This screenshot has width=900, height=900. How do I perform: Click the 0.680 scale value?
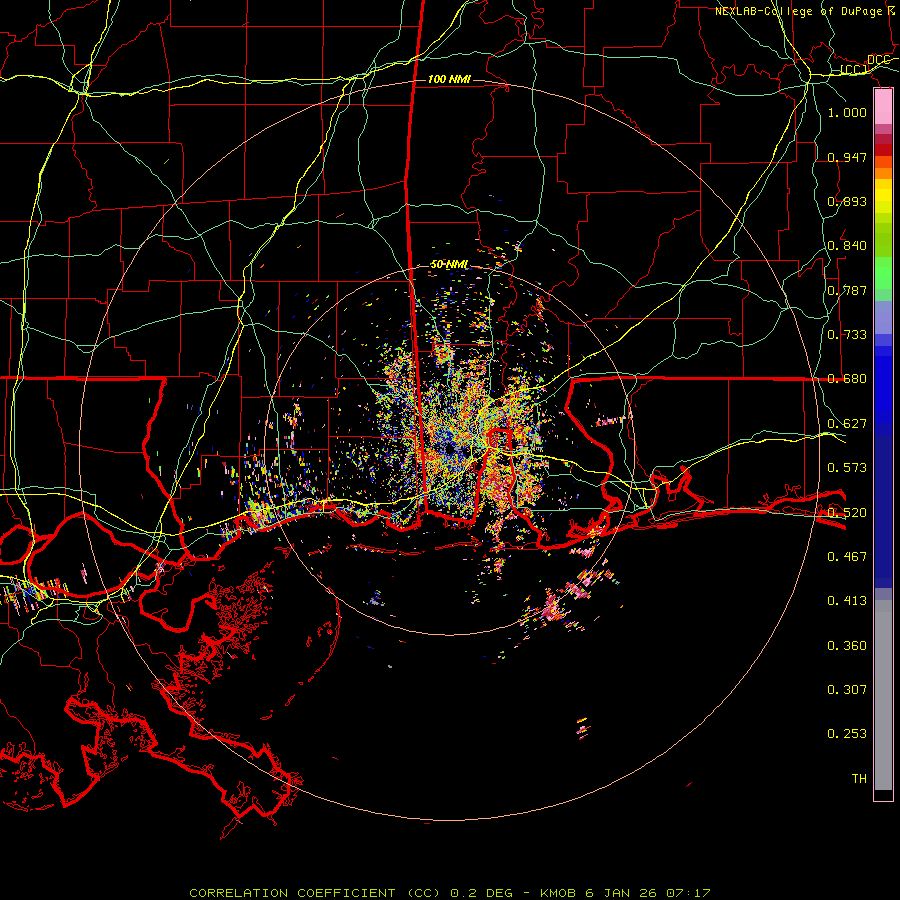coord(847,379)
